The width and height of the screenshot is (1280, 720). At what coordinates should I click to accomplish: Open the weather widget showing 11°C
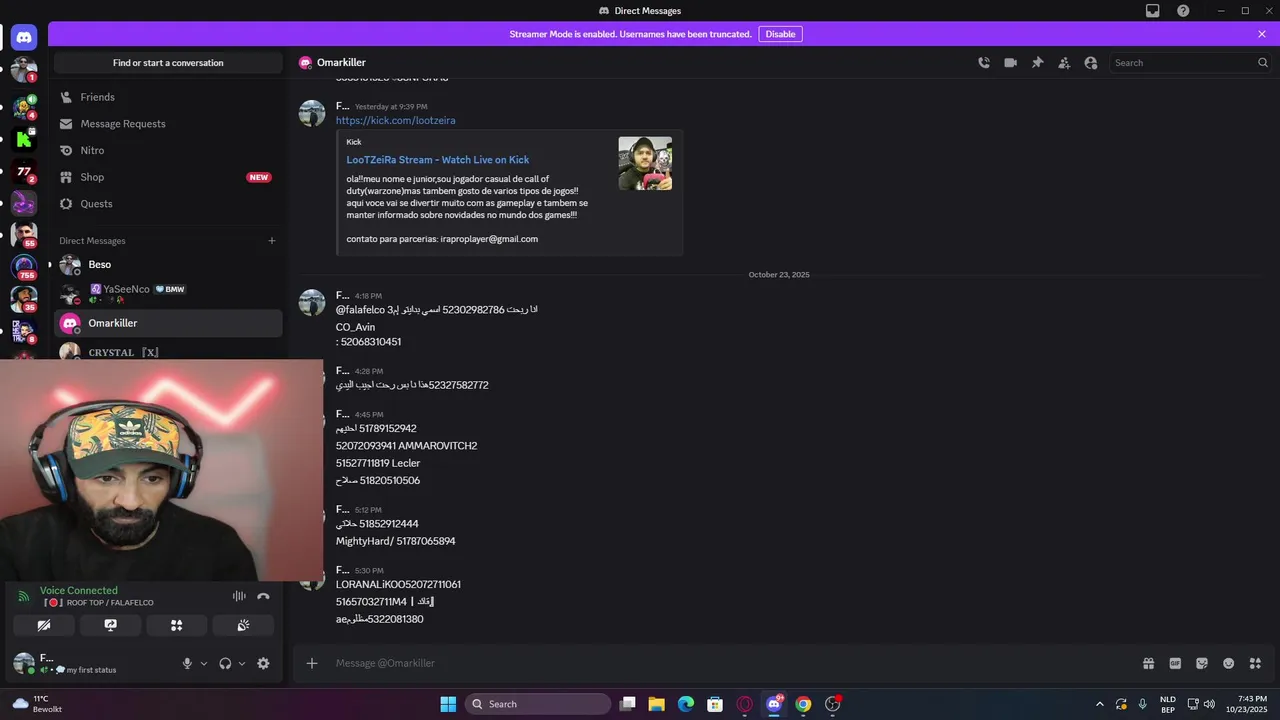[38, 704]
